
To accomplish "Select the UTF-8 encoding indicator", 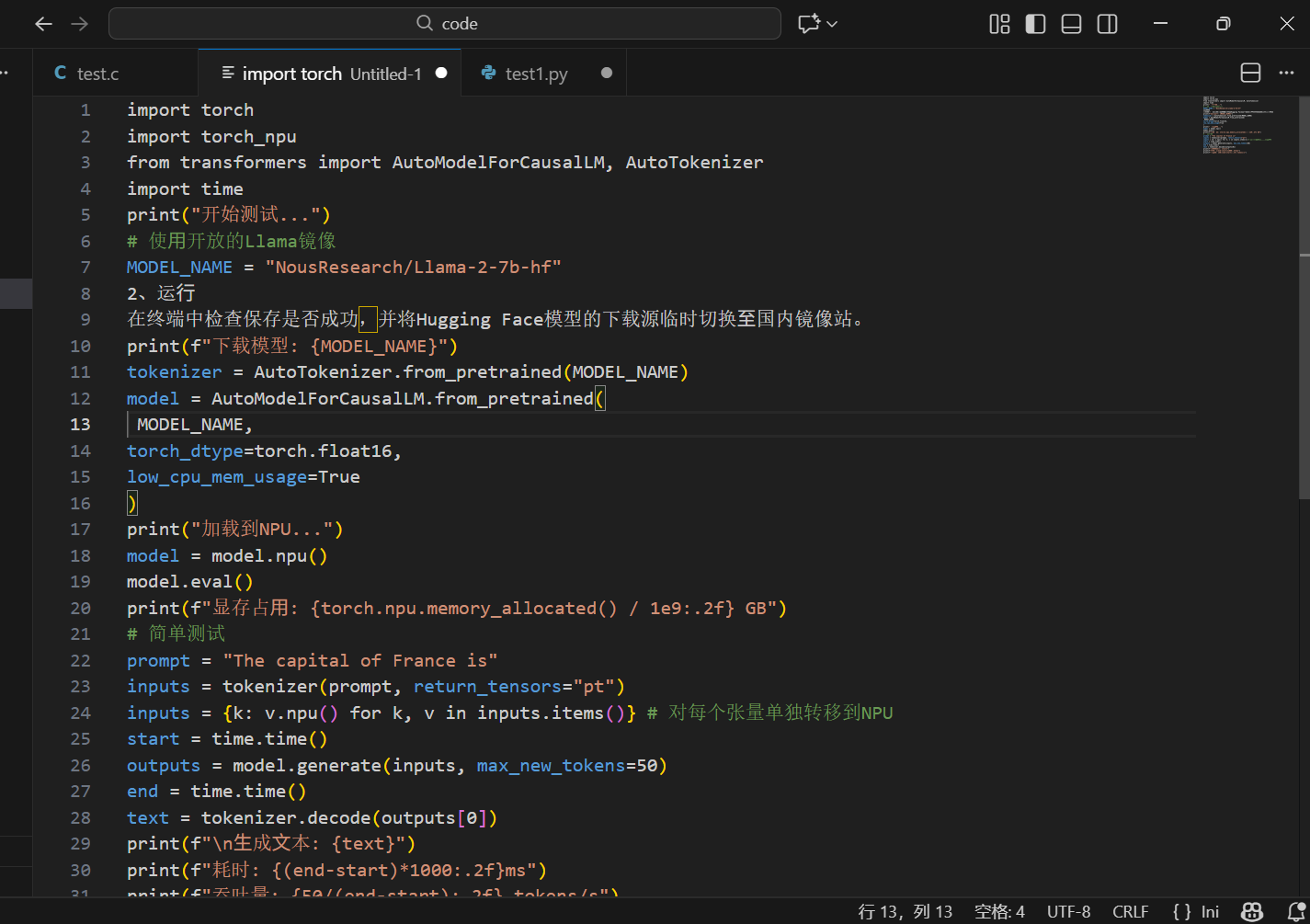I will click(1069, 911).
